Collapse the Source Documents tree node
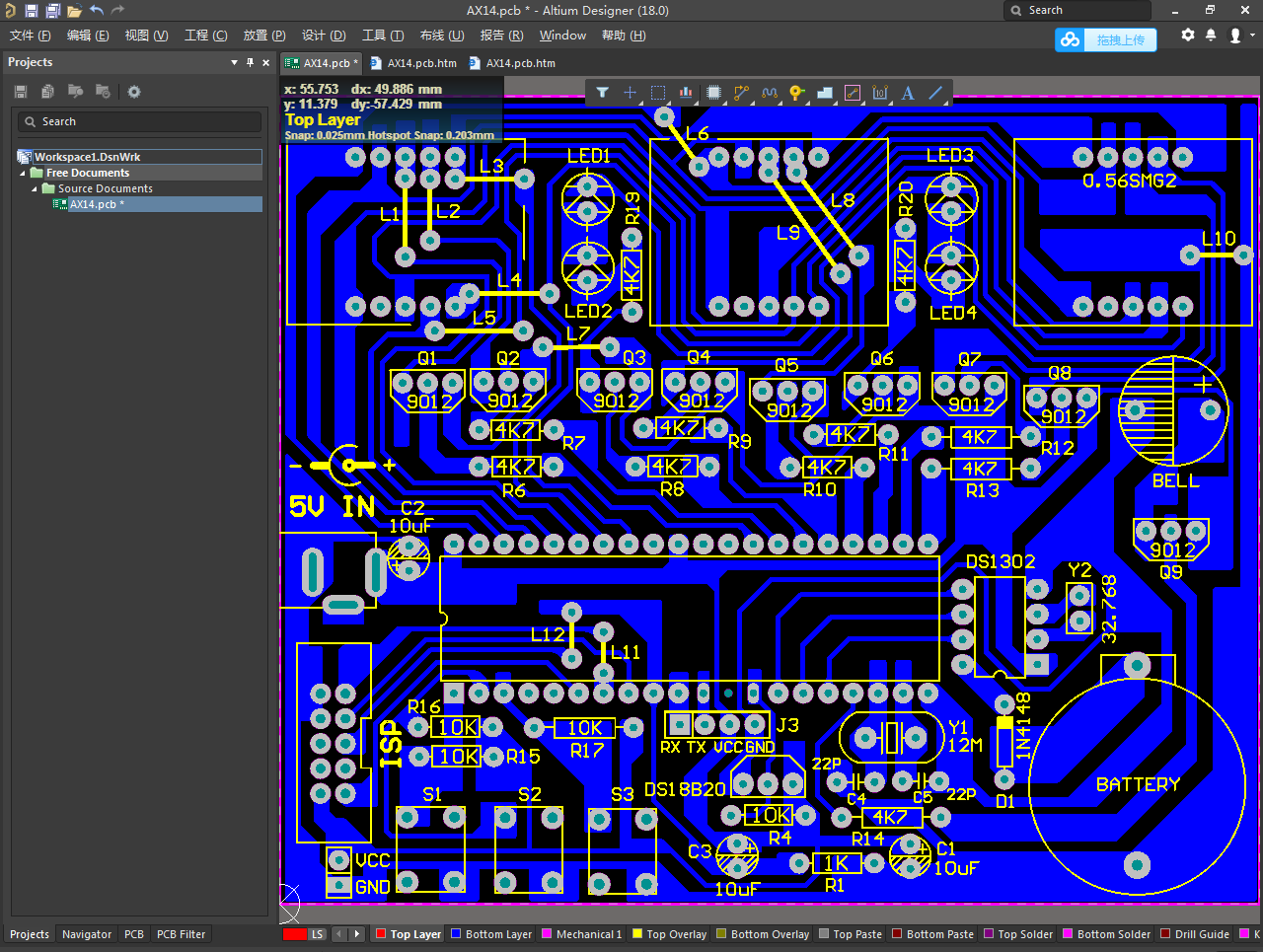Screen dimensions: 1263x952 pos(35,188)
